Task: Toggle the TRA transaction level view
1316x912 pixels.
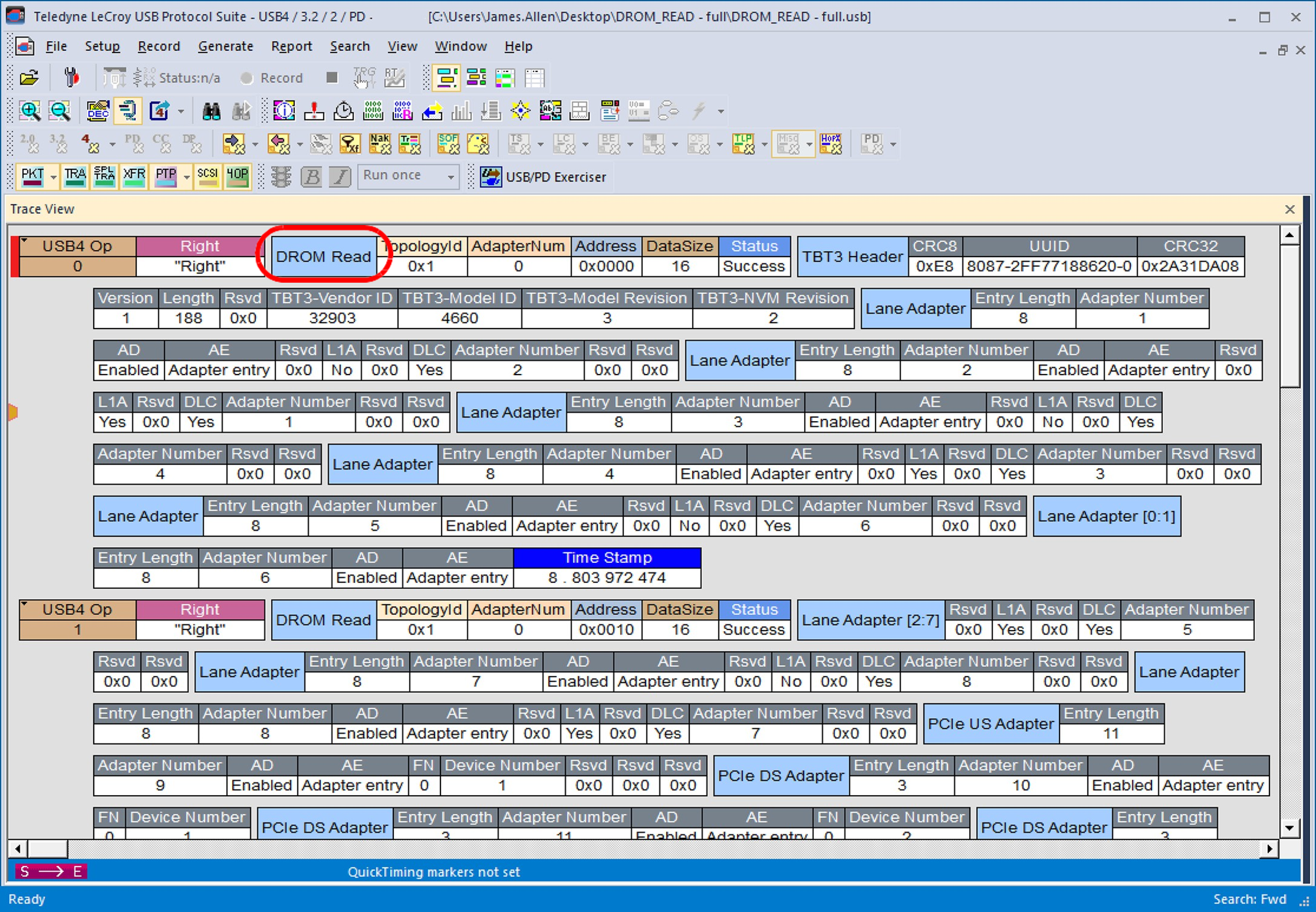Action: coord(75,177)
